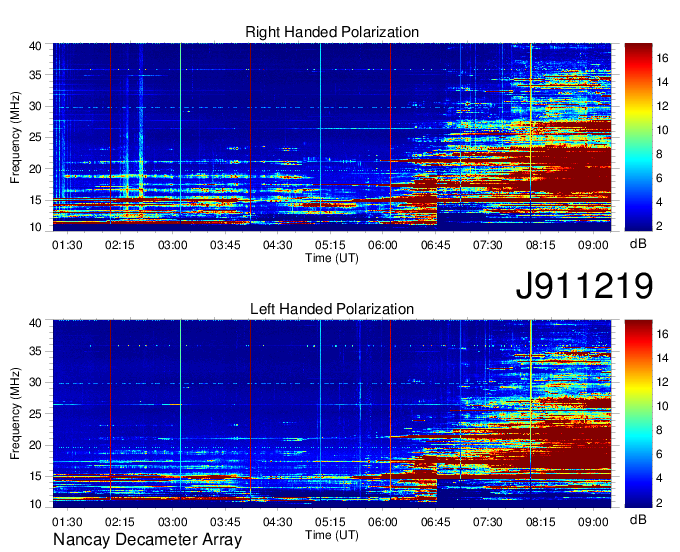Click "07:30" time tick on Right Handed plot

coord(487,245)
